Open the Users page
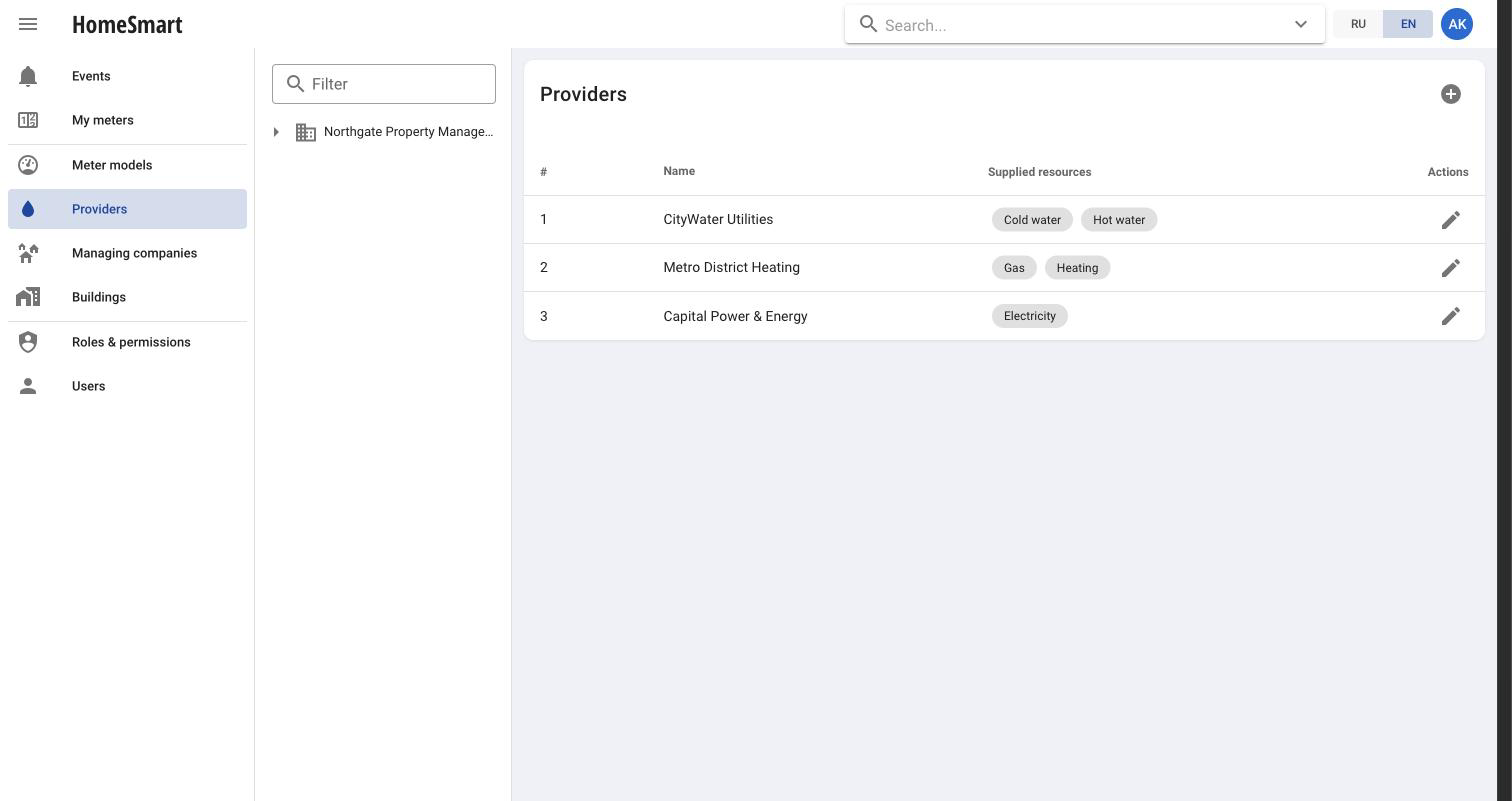This screenshot has width=1512, height=801. pos(127,386)
